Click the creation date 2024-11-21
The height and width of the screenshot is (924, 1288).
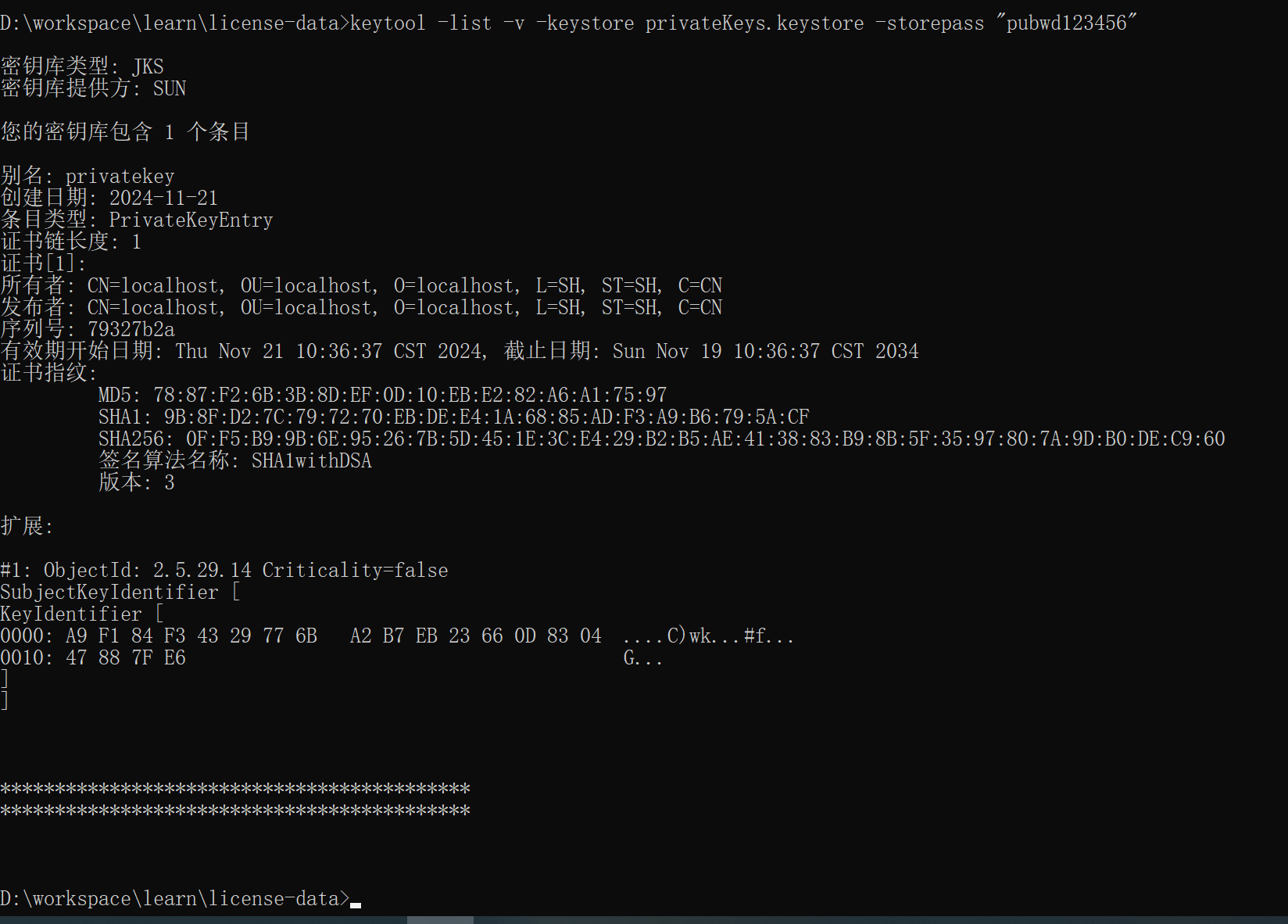(x=163, y=198)
